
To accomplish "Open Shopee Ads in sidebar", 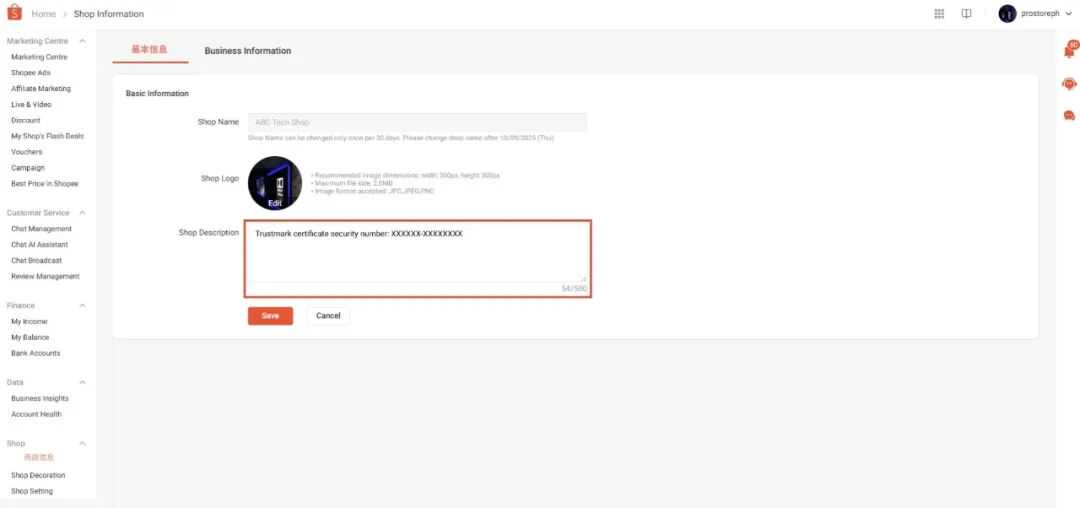I will coord(31,73).
